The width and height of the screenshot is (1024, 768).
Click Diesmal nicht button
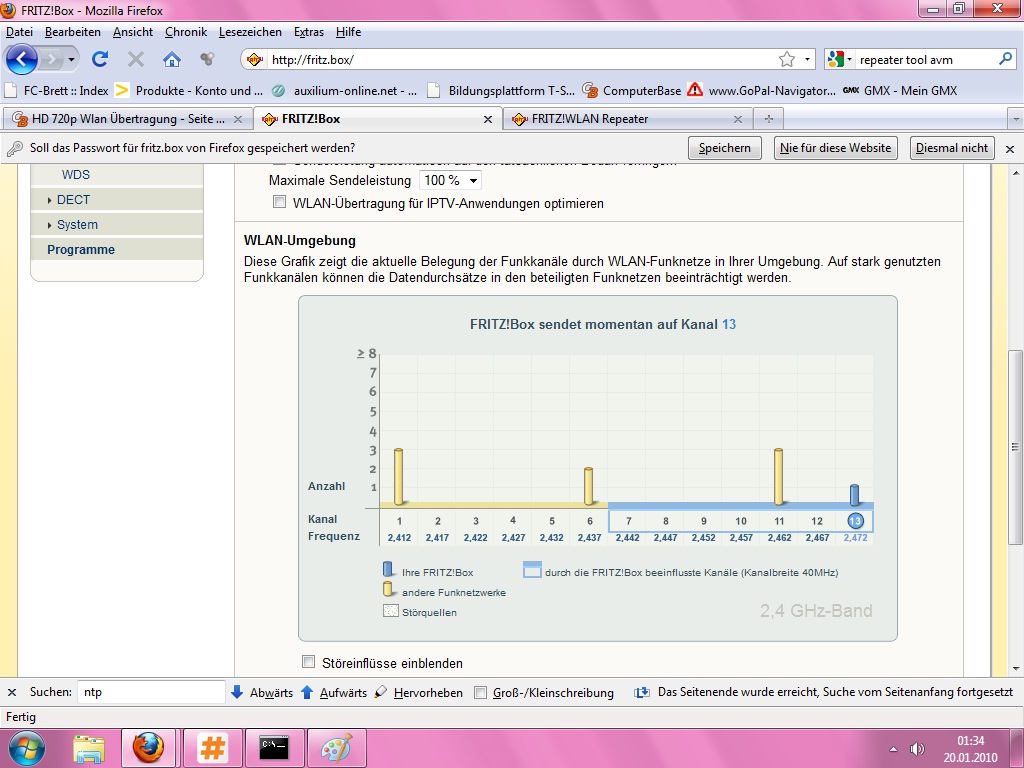pyautogui.click(x=952, y=148)
